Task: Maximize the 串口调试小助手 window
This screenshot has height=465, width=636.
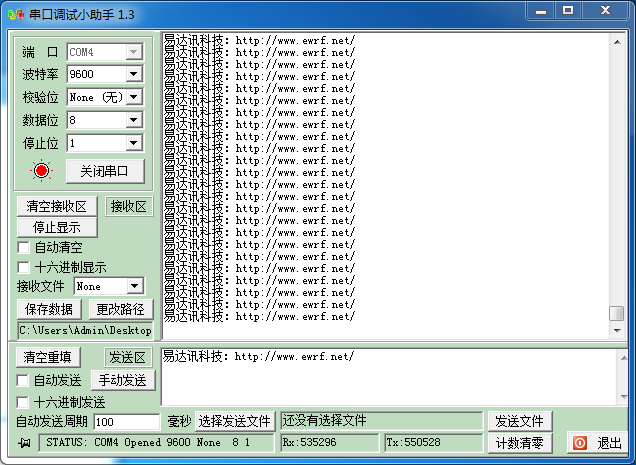Action: point(568,11)
